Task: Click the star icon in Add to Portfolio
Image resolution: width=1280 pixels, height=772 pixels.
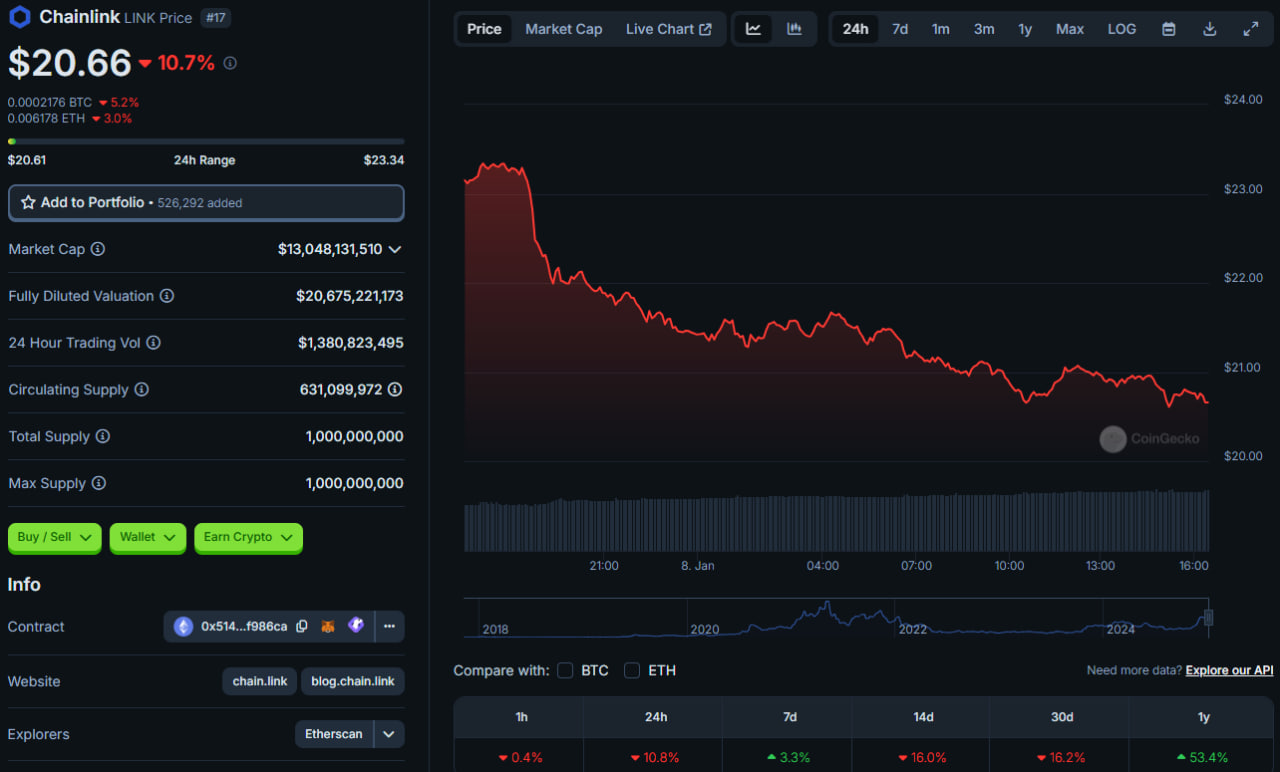Action: click(x=28, y=202)
